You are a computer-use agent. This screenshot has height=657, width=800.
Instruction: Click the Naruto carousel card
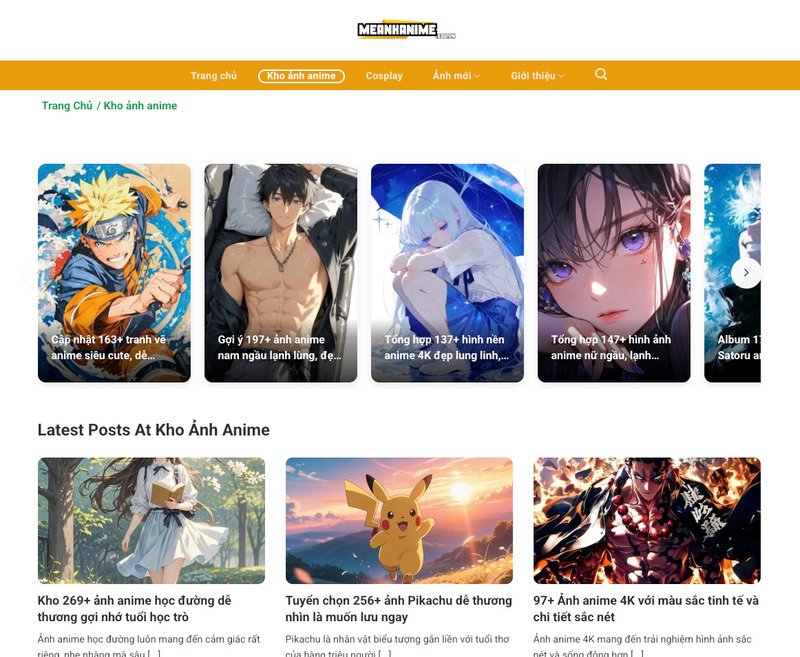point(112,270)
